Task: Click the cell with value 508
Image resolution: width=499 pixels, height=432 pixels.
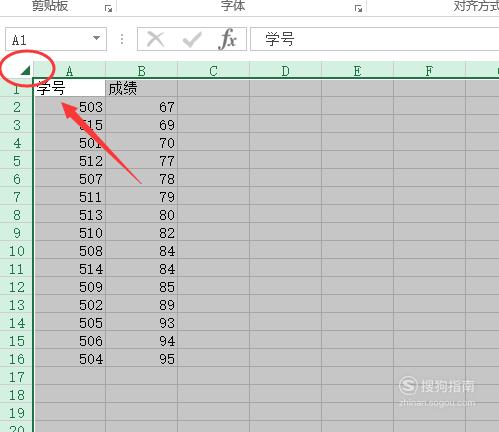Action: pos(69,251)
